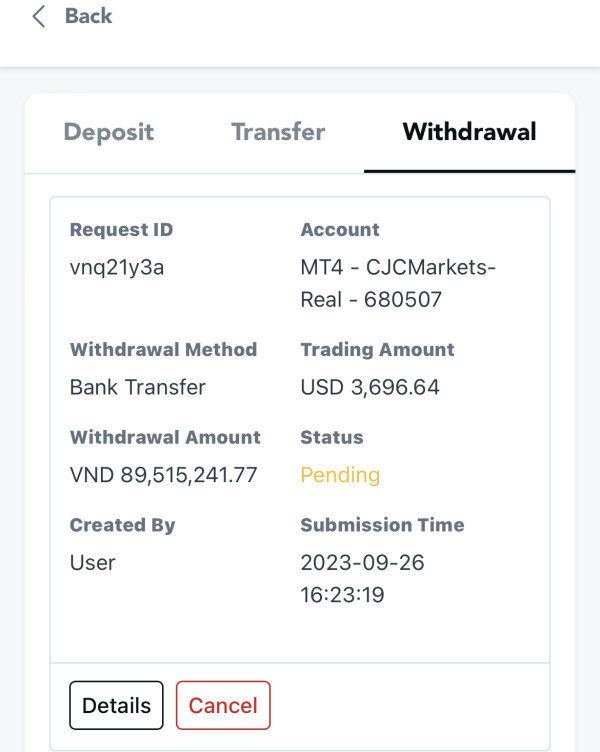Image resolution: width=600 pixels, height=752 pixels.
Task: Click the Created By value User
Action: tap(92, 563)
